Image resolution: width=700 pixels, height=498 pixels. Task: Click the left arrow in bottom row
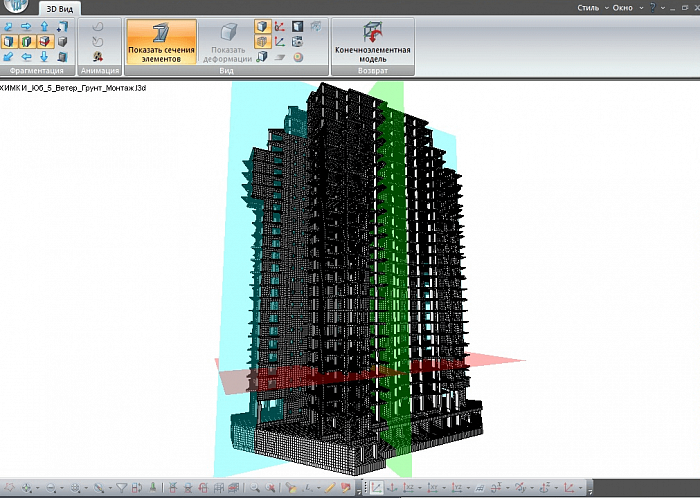click(x=27, y=57)
